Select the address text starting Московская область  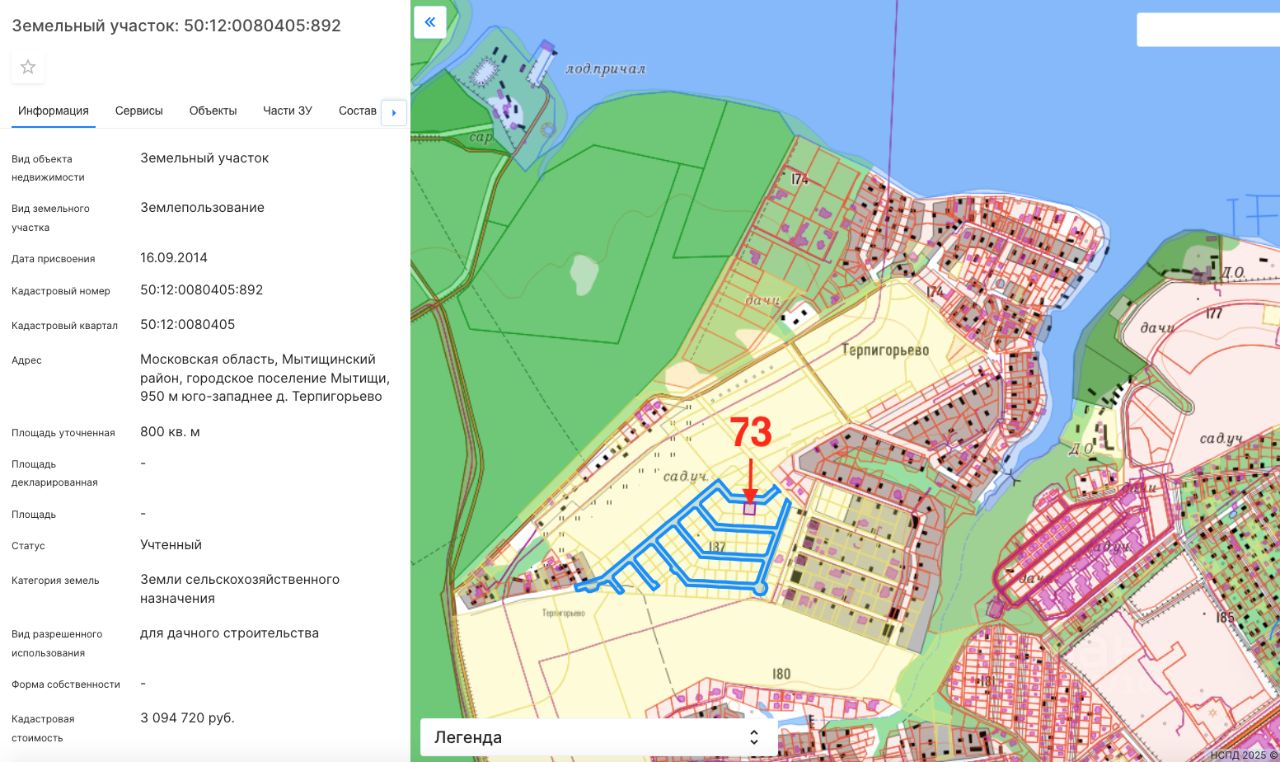[265, 378]
